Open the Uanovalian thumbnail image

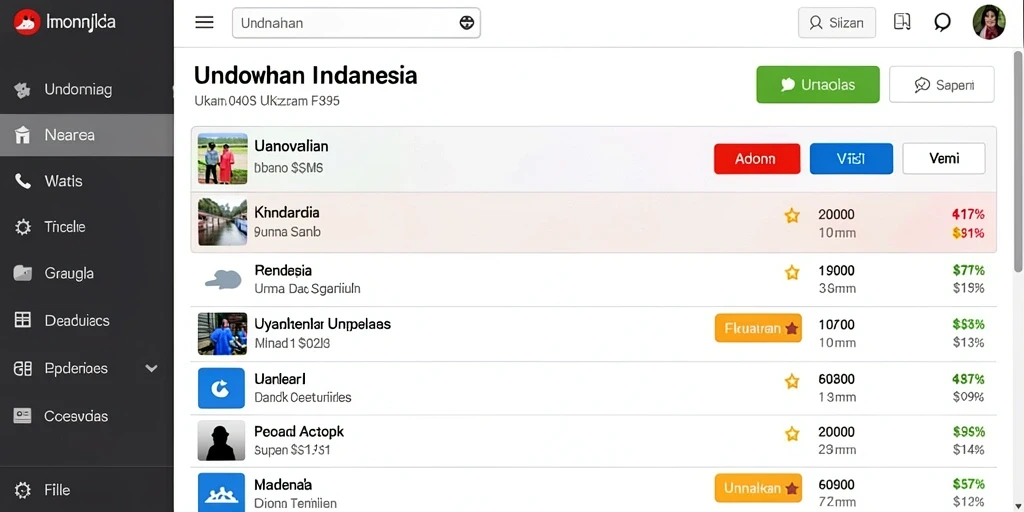pos(222,159)
